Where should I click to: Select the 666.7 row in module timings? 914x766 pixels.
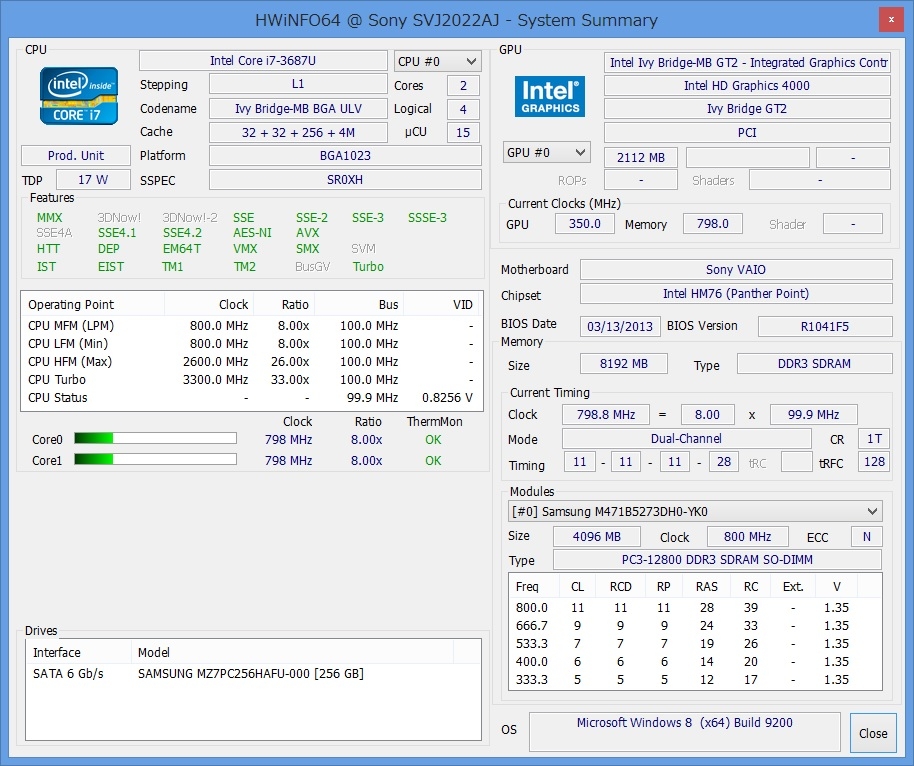pos(695,626)
